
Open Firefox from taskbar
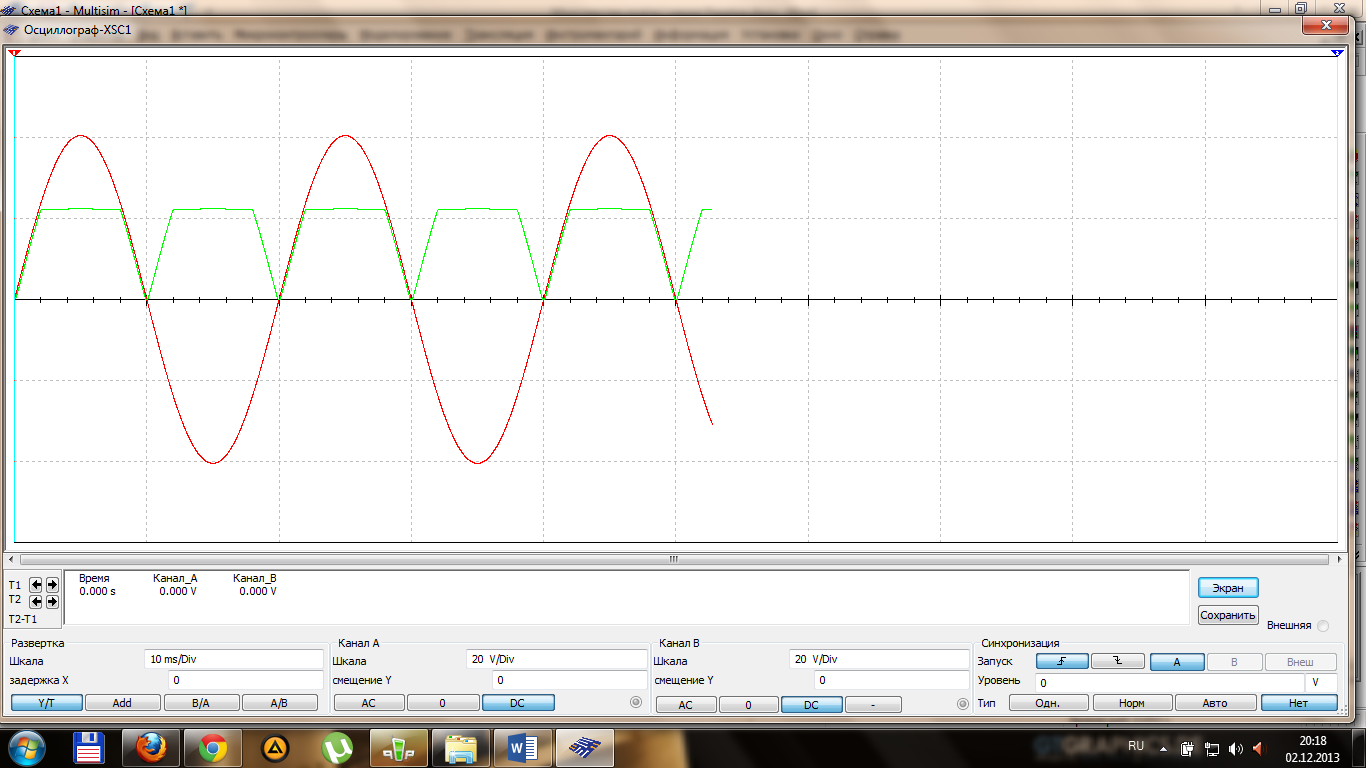pos(151,747)
